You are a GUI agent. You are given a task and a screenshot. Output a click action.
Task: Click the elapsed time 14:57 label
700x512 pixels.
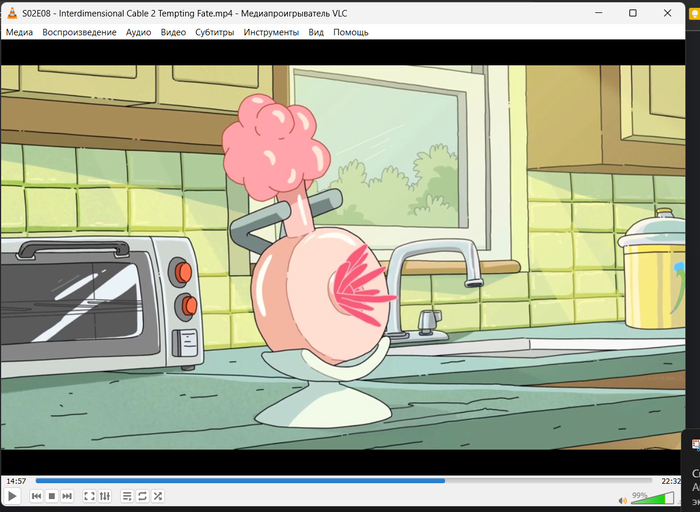[16, 481]
